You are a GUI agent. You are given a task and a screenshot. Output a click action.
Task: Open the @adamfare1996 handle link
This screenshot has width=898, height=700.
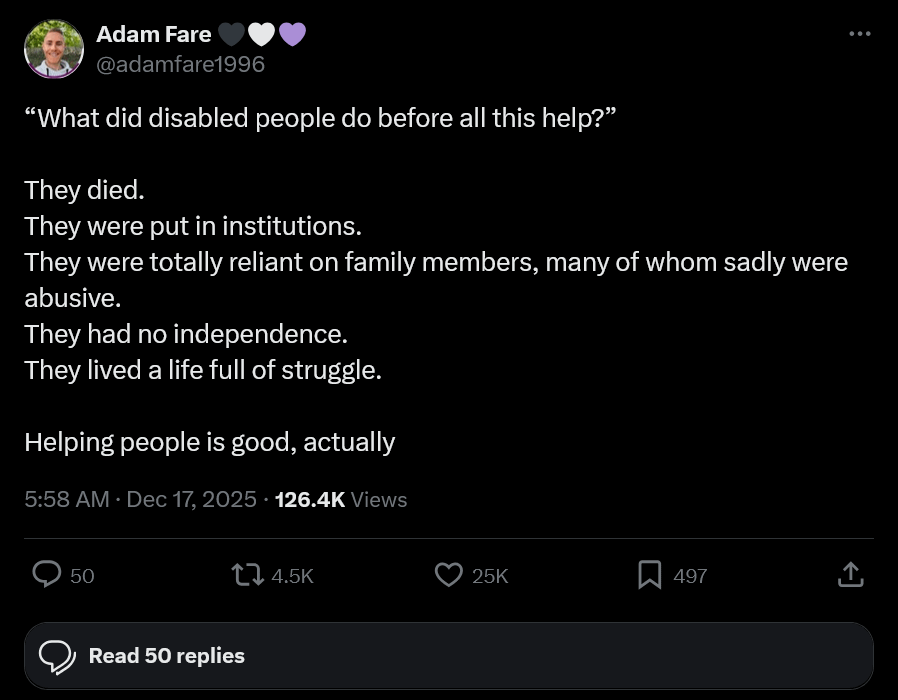coord(180,64)
